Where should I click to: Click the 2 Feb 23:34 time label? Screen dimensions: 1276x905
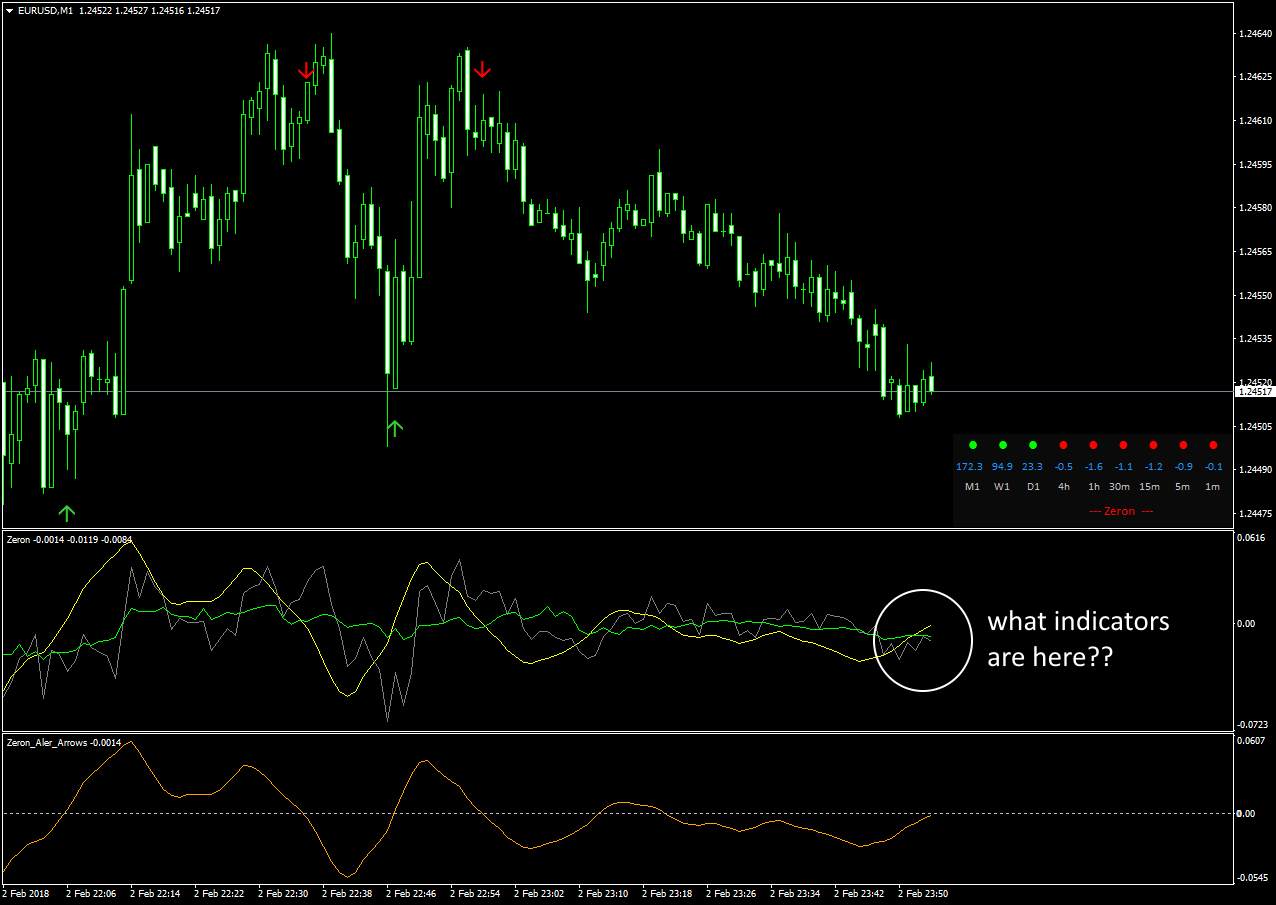coord(795,894)
